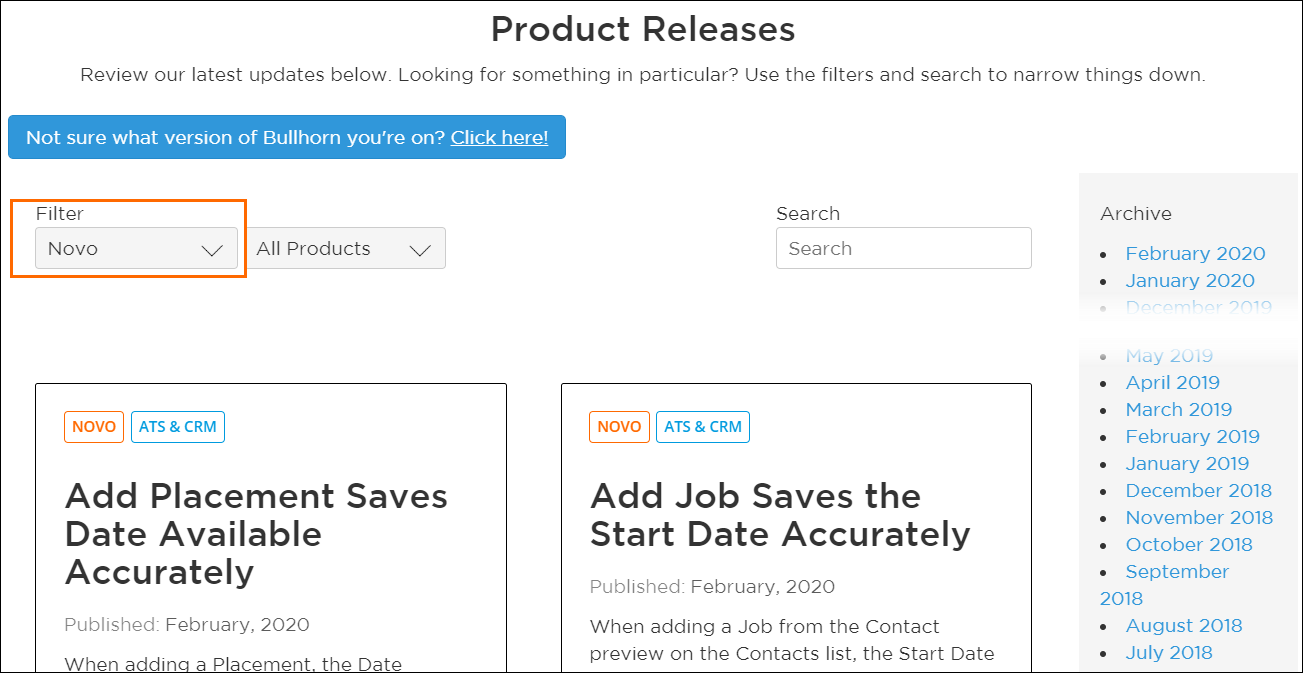Go to January 2020 archive
The image size is (1303, 673).
pos(1189,281)
